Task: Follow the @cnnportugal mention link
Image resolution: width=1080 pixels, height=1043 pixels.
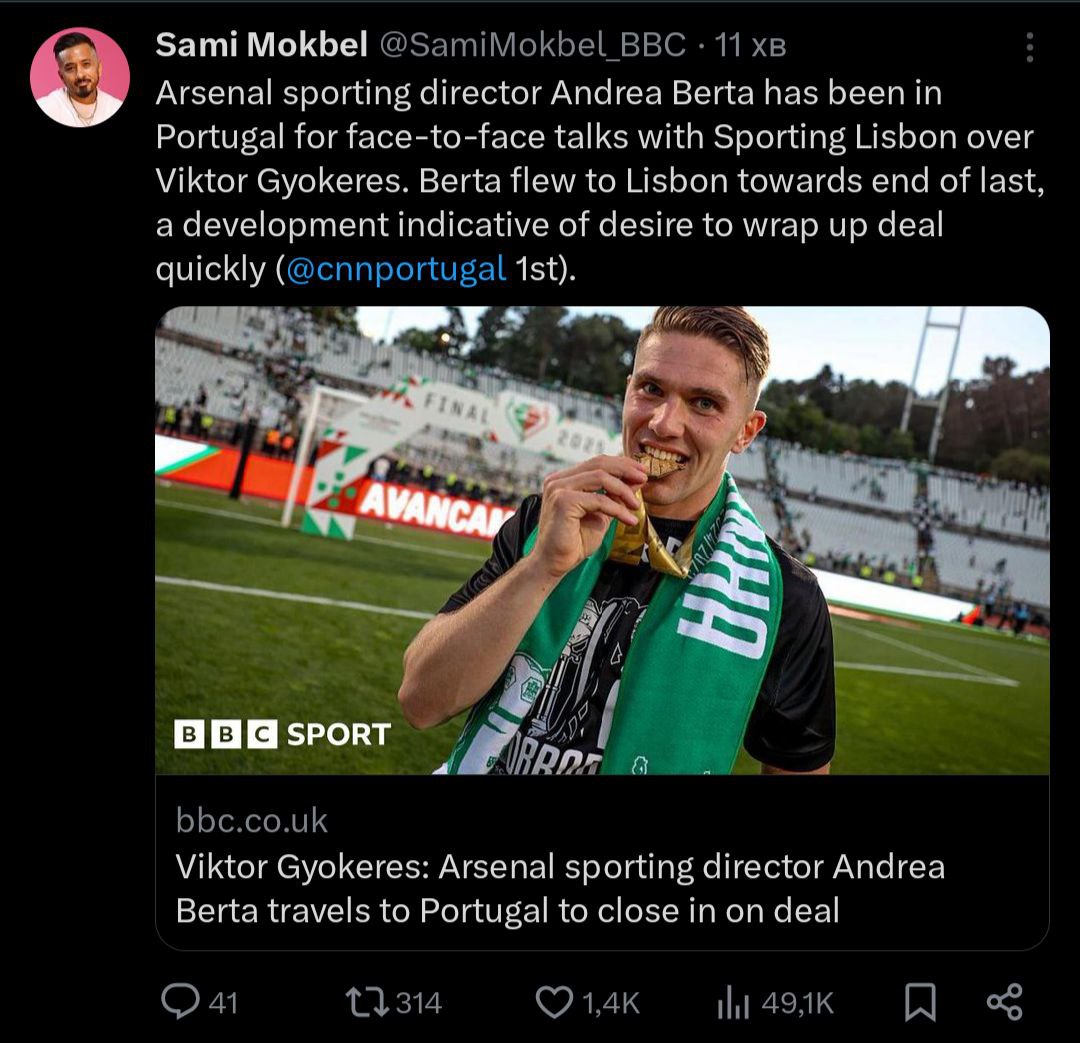Action: 396,270
